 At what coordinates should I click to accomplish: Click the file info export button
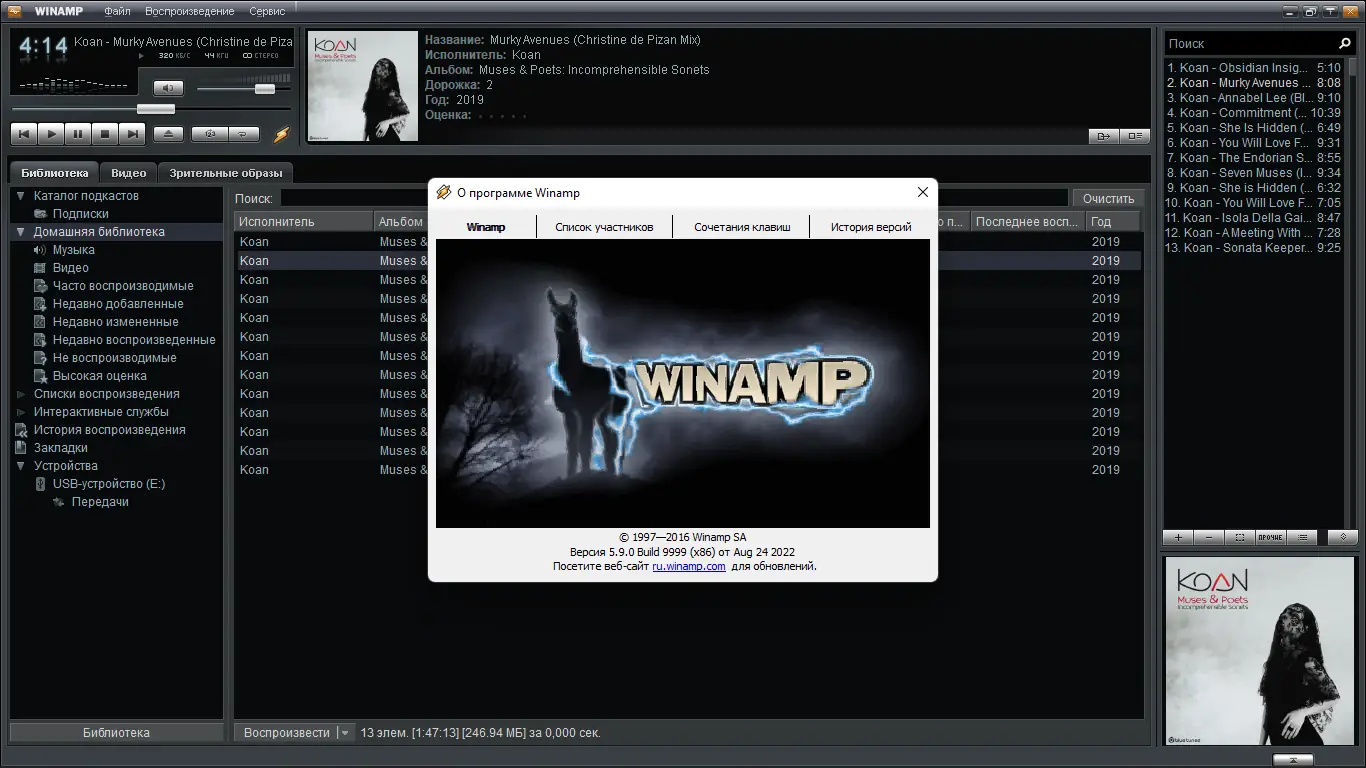tap(1103, 136)
